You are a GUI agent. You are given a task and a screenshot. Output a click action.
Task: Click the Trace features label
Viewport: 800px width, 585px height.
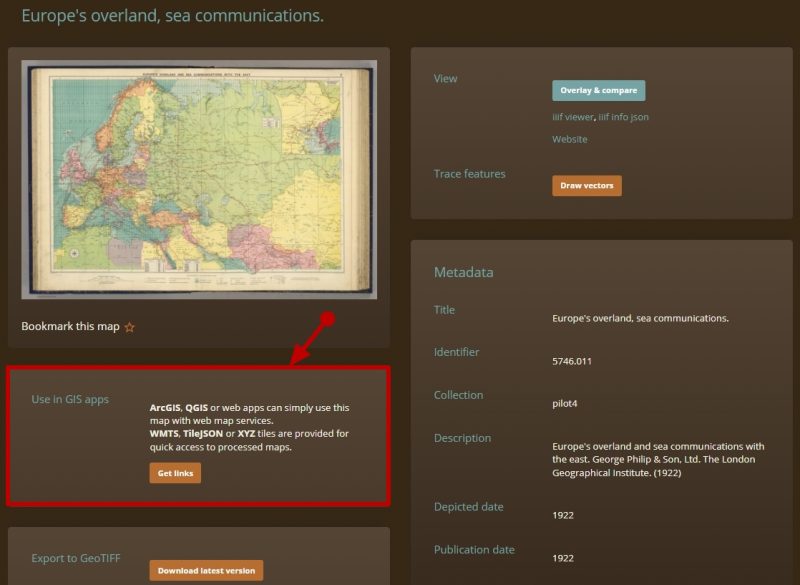[469, 174]
